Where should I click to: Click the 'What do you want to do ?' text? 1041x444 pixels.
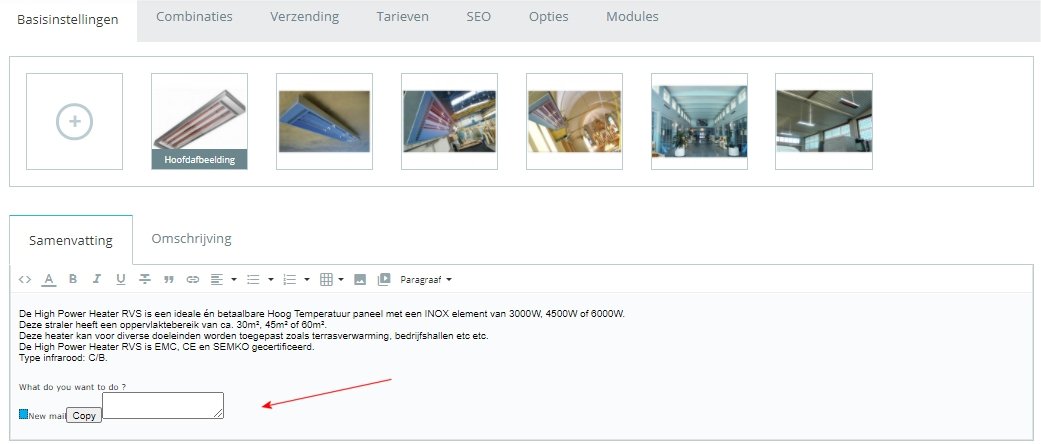pyautogui.click(x=72, y=387)
